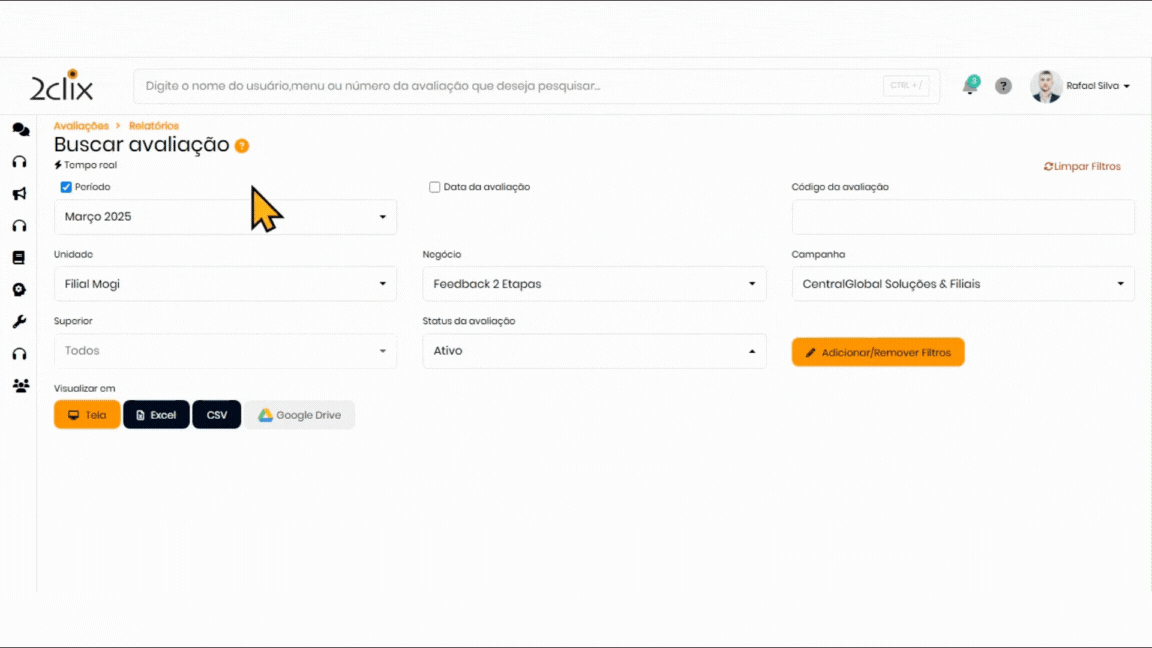The width and height of the screenshot is (1152, 648).
Task: Open the Campanha dropdown
Action: pos(963,284)
